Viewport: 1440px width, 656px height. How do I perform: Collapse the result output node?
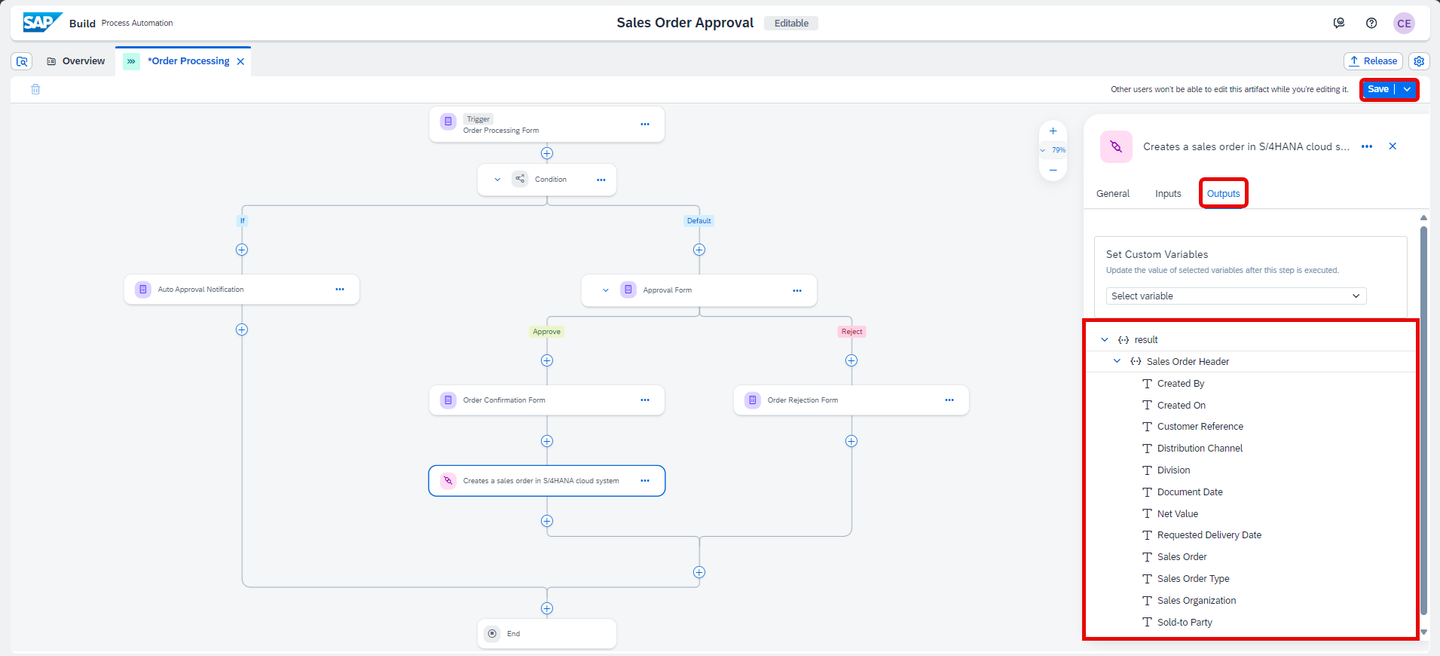click(1105, 340)
